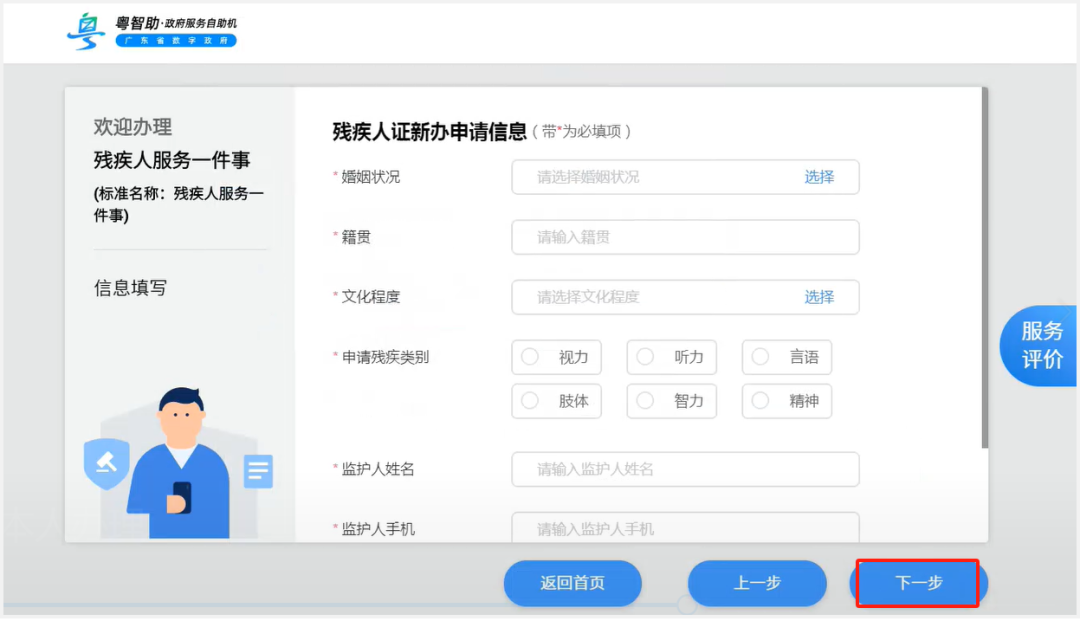Click the shield badge icon on illustration
This screenshot has height=621, width=1080.
click(x=106, y=464)
